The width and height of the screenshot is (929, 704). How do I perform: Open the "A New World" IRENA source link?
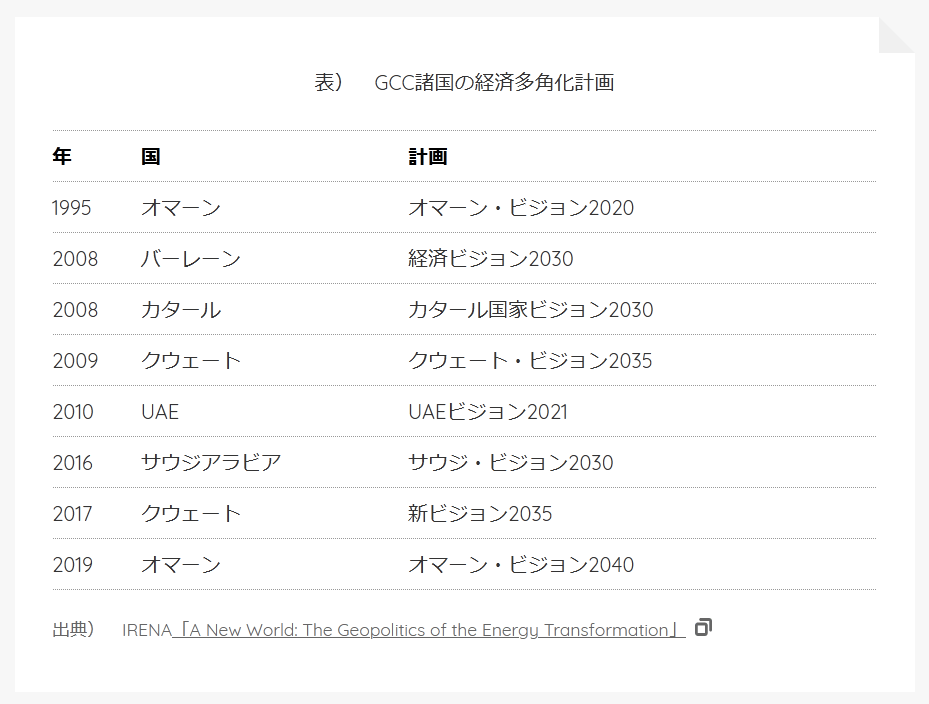[428, 630]
